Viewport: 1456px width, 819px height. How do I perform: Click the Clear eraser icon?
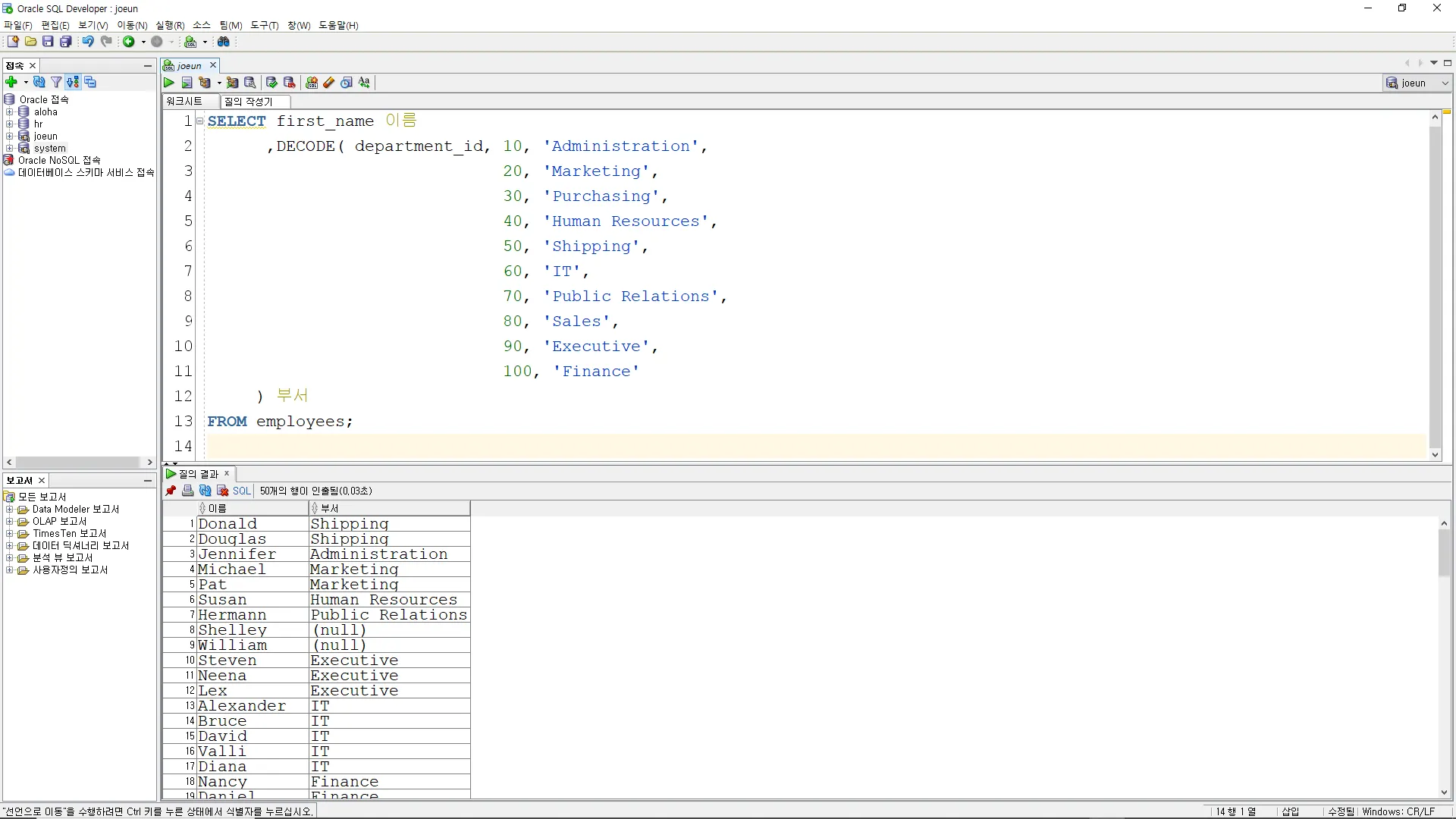328,83
